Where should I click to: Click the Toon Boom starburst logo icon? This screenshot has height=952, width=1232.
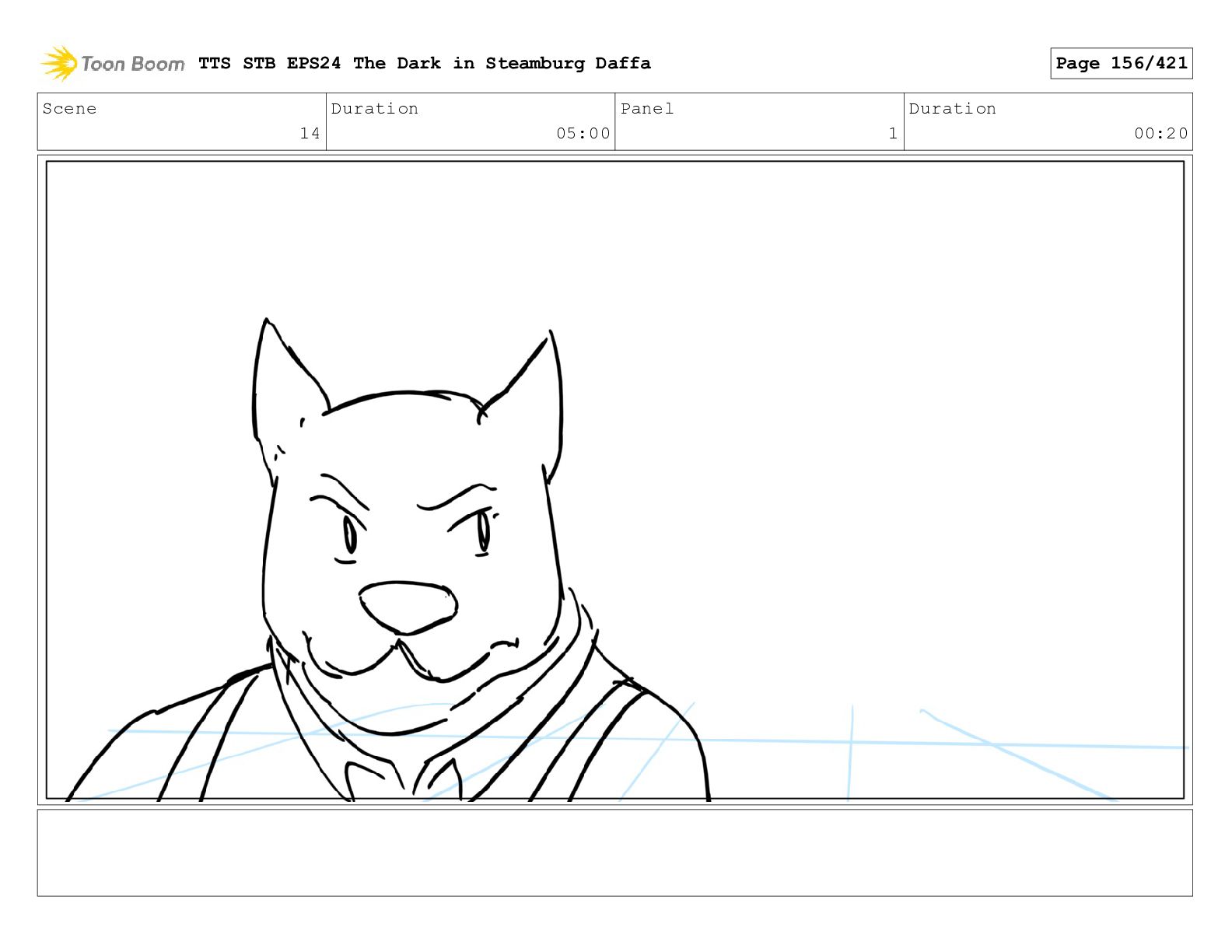click(59, 63)
